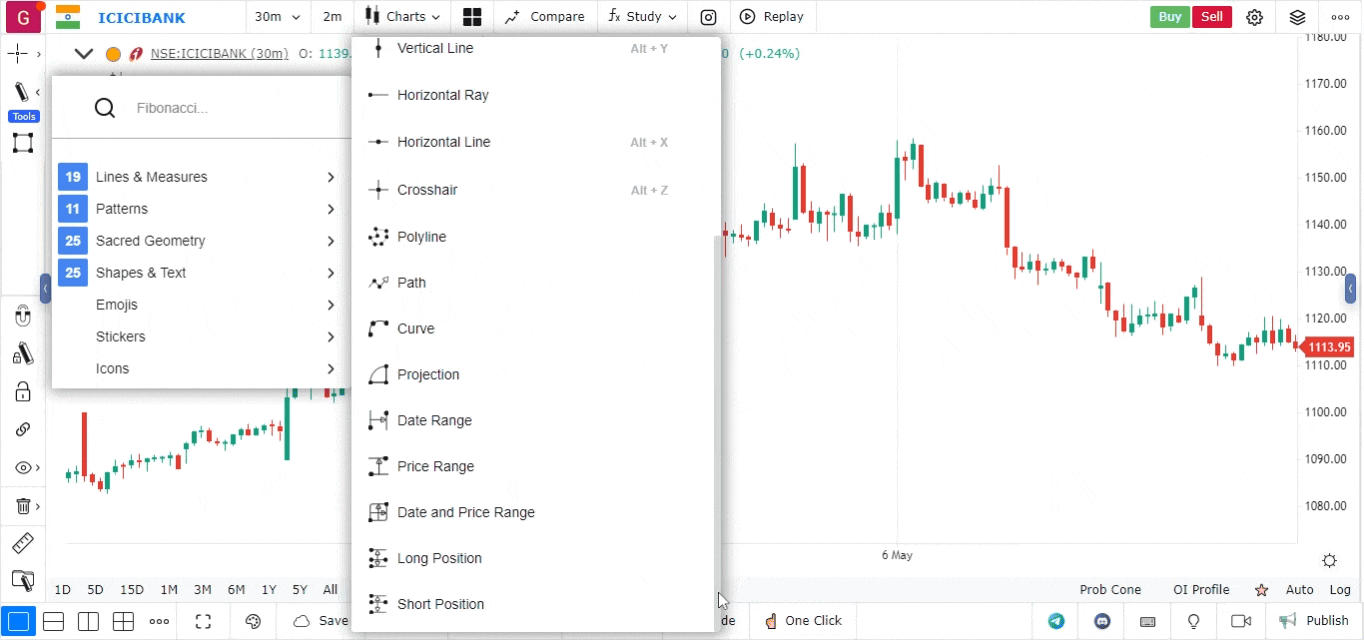1364x640 pixels.
Task: Select the trash delete drawings icon
Action: (23, 506)
